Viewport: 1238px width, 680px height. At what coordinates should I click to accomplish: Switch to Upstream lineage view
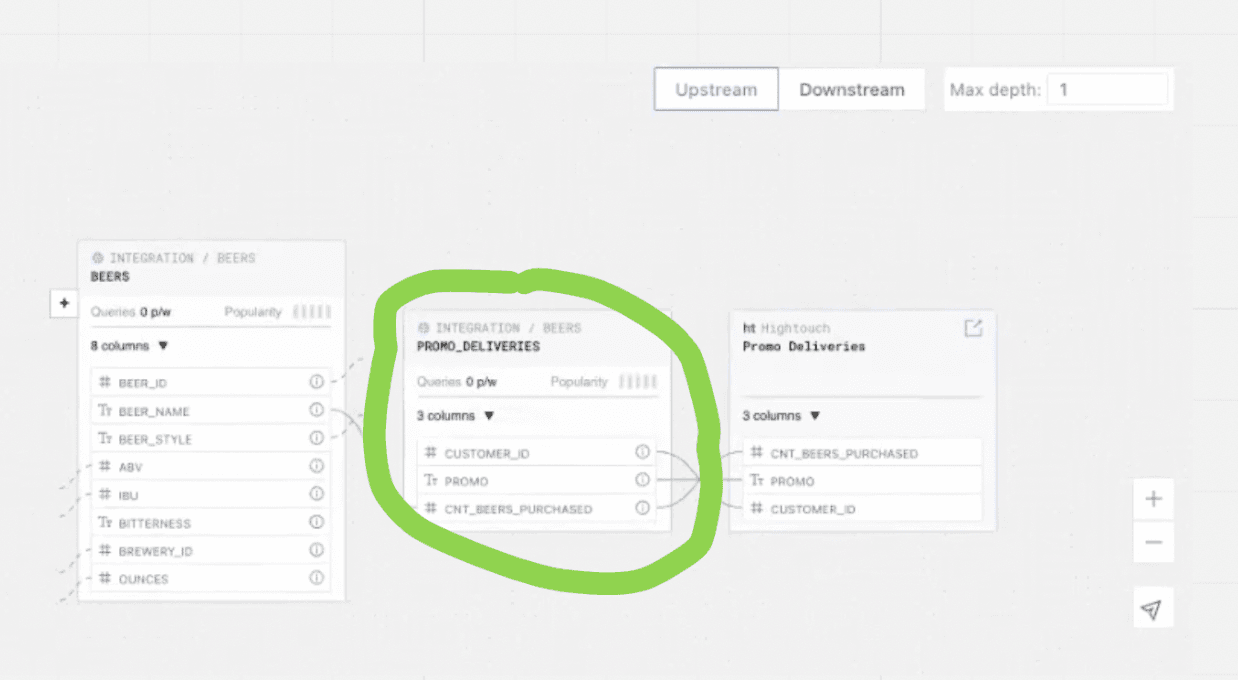click(x=715, y=89)
